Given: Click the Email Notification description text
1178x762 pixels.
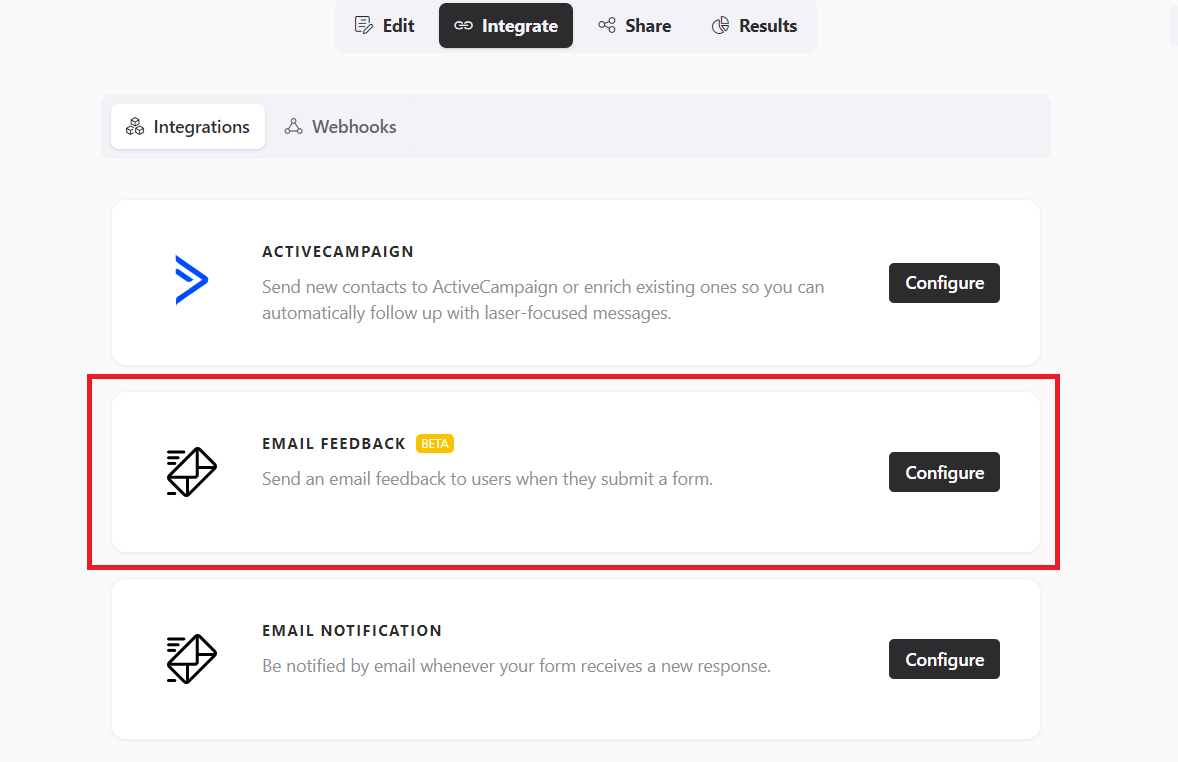Looking at the screenshot, I should 516,666.
